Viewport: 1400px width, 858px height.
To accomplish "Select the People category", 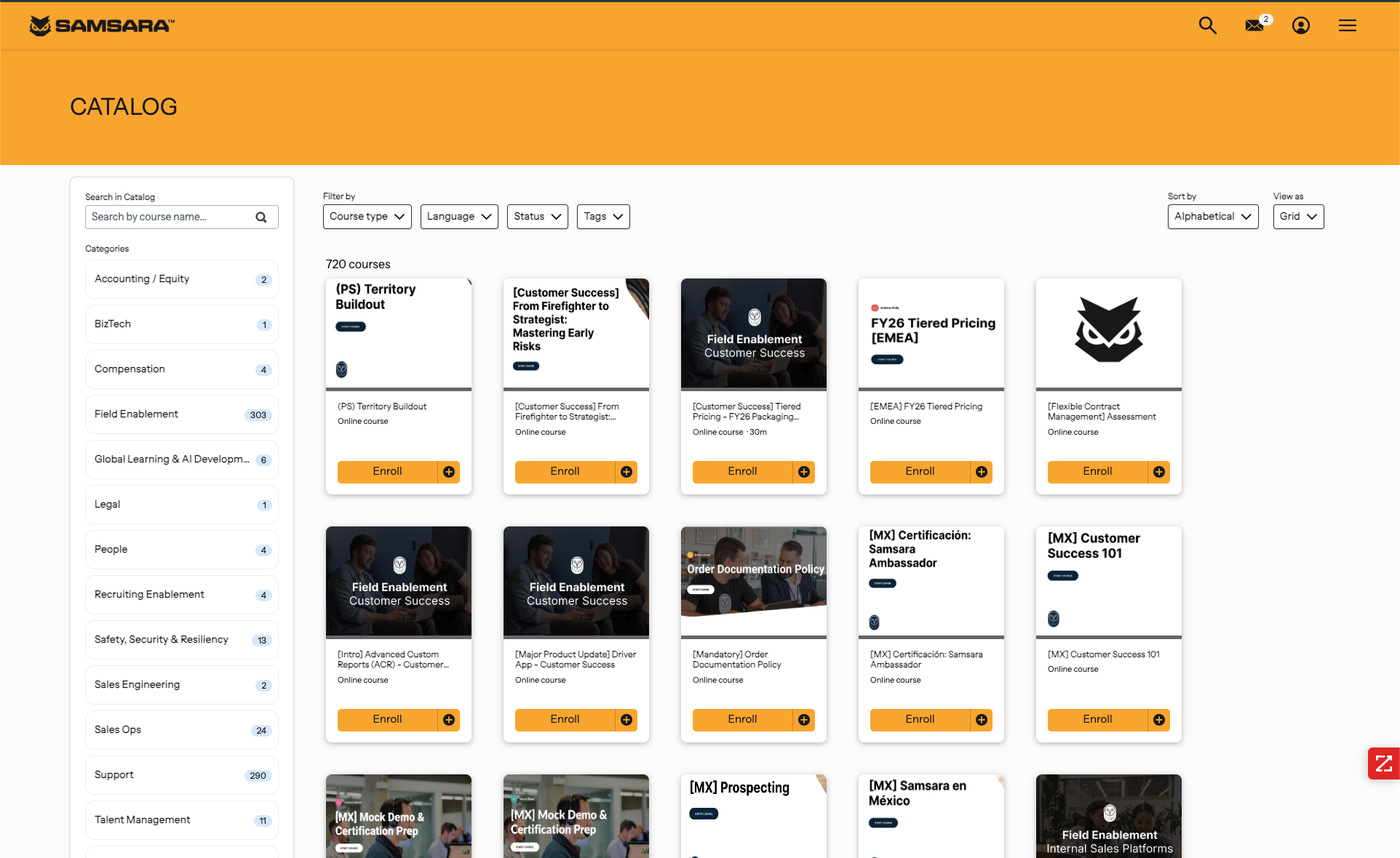I will pos(182,550).
